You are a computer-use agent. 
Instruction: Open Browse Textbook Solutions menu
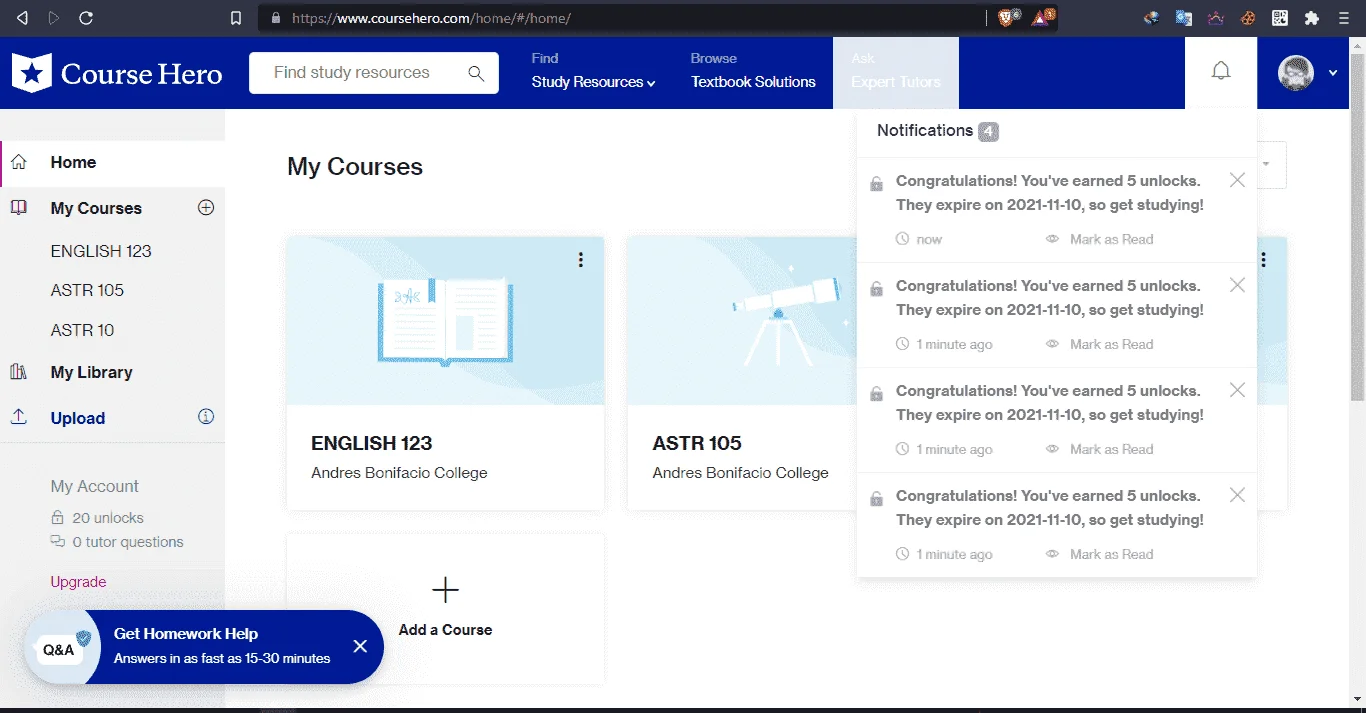coord(753,72)
